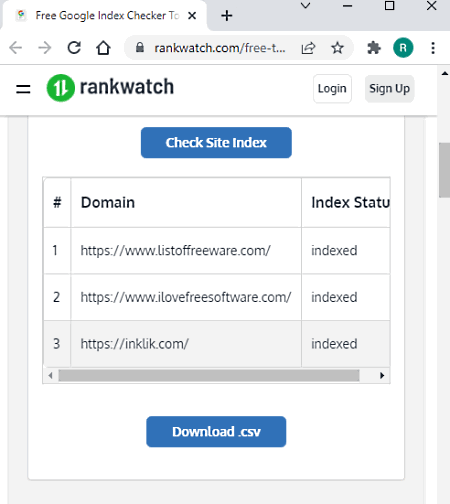Select the Free Google Index Checker tab
Viewport: 450px width, 504px height.
pyautogui.click(x=104, y=16)
